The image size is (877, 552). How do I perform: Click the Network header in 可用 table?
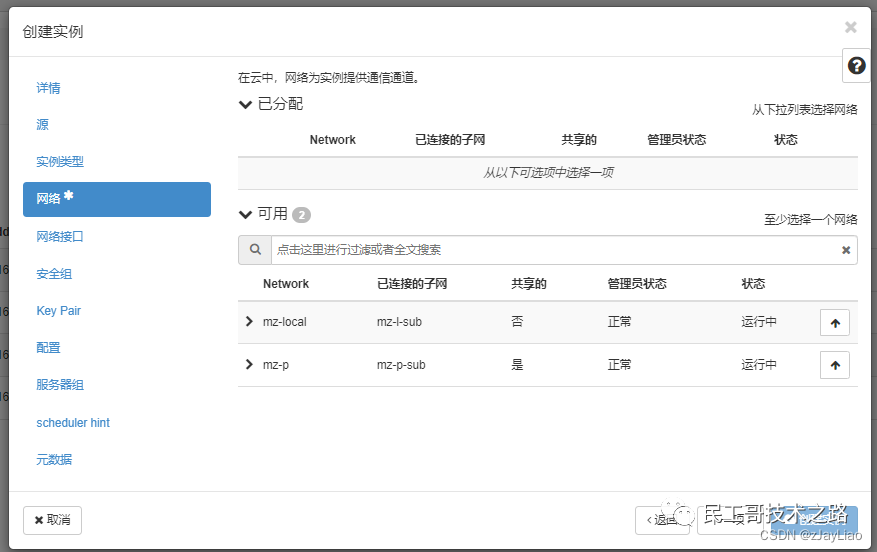tap(286, 284)
